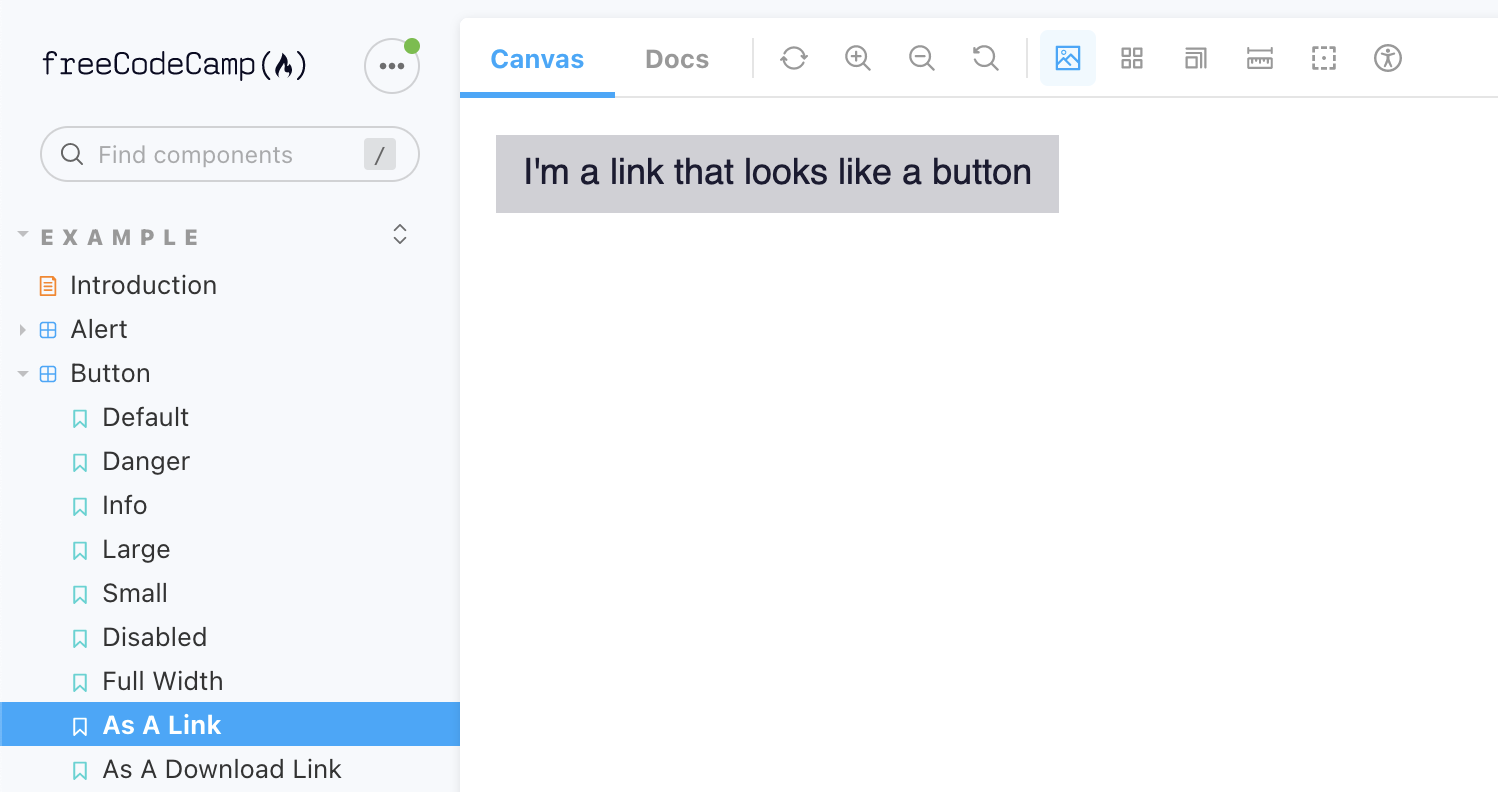Collapse the Button component group
This screenshot has height=792, width=1498.
(x=23, y=373)
